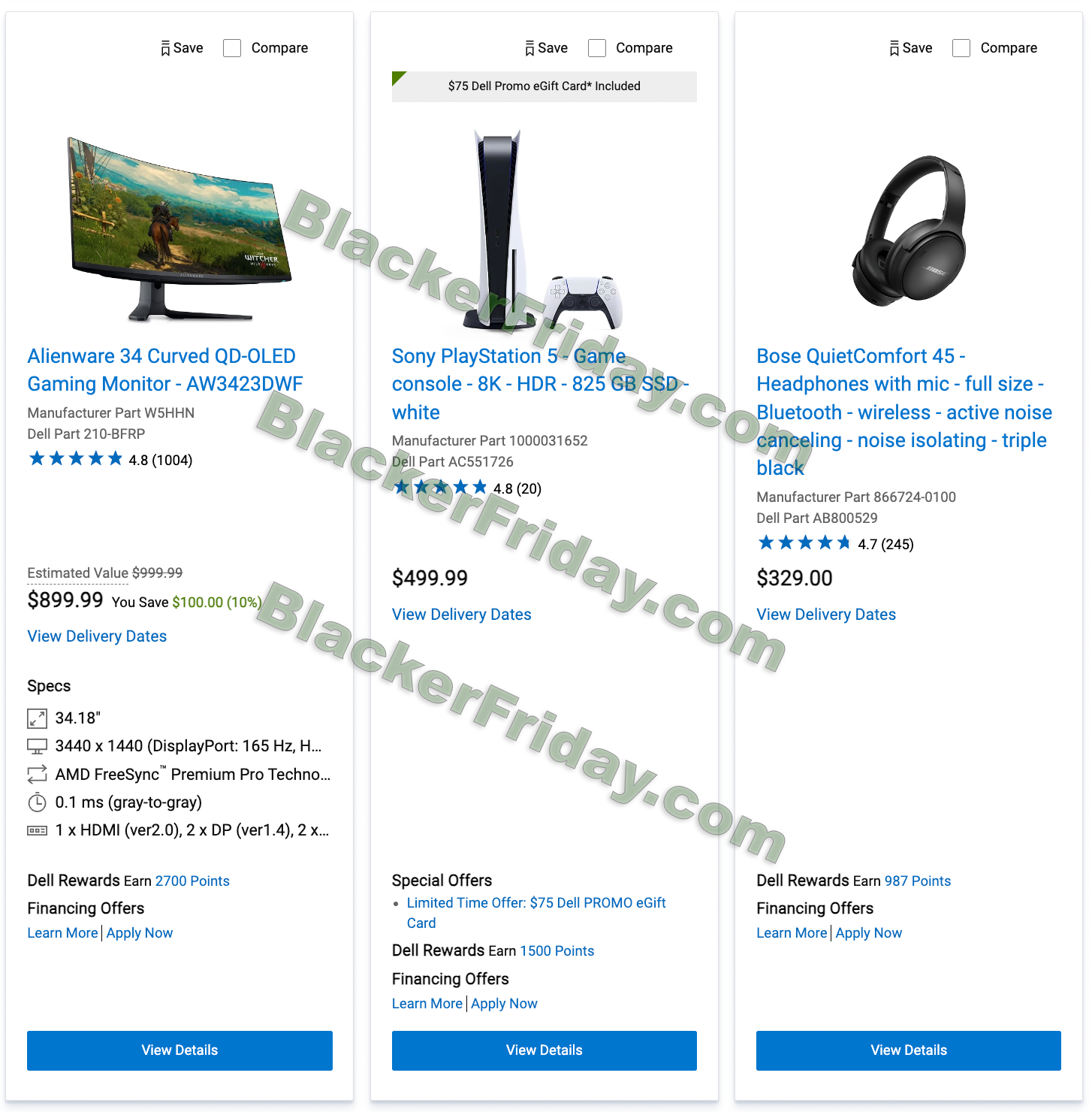The width and height of the screenshot is (1092, 1112).
Task: Click the AMD FreeSync sync icon
Action: (37, 774)
